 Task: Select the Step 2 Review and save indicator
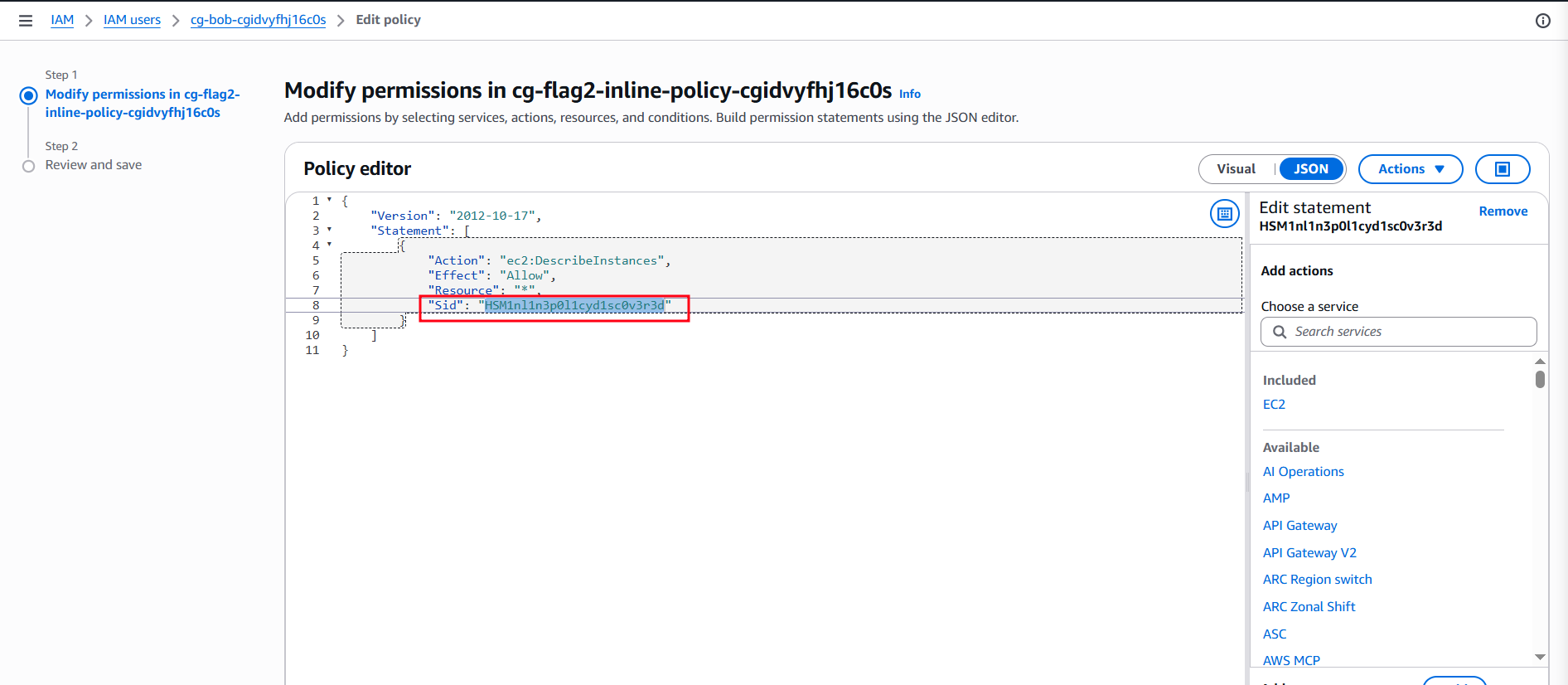[x=29, y=166]
